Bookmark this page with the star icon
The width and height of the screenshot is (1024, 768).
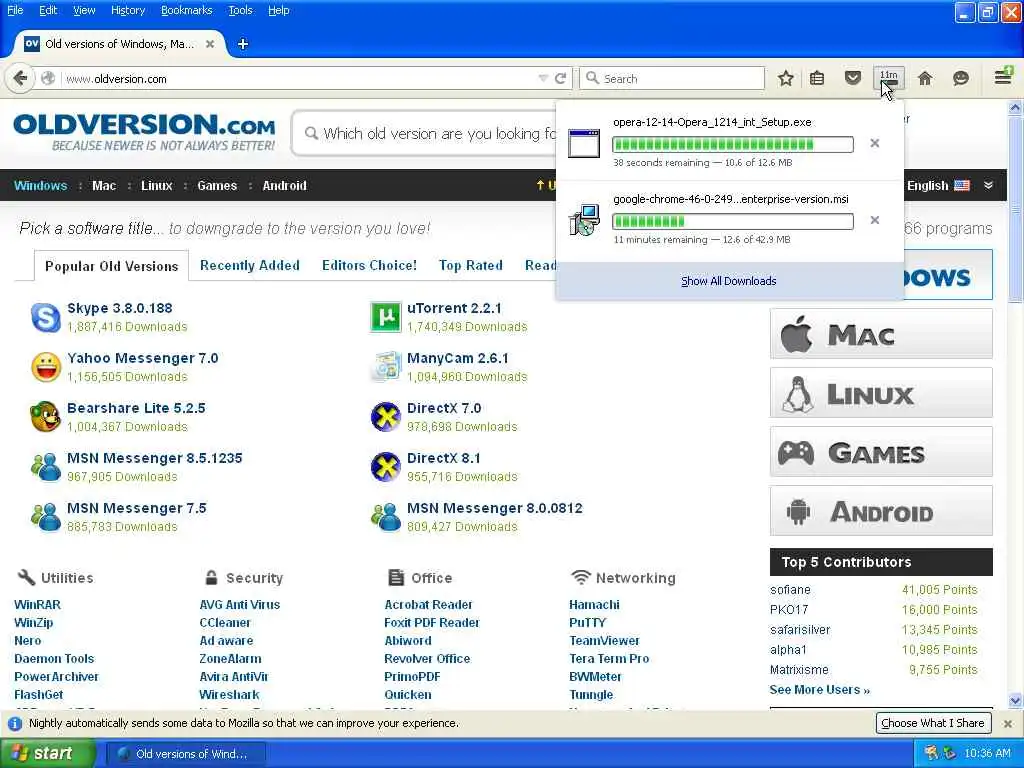(786, 78)
